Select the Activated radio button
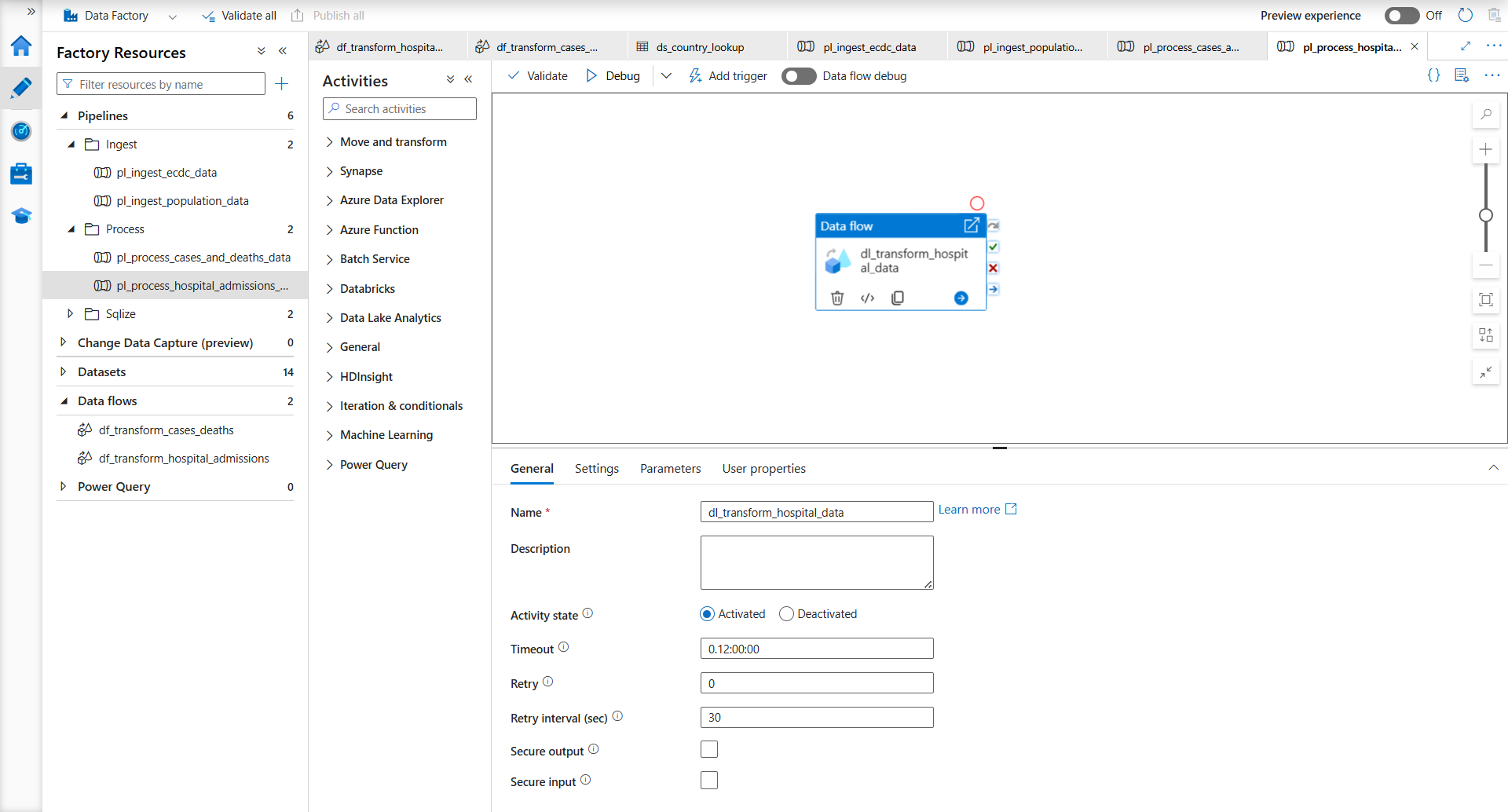The width and height of the screenshot is (1508, 812). pos(707,614)
